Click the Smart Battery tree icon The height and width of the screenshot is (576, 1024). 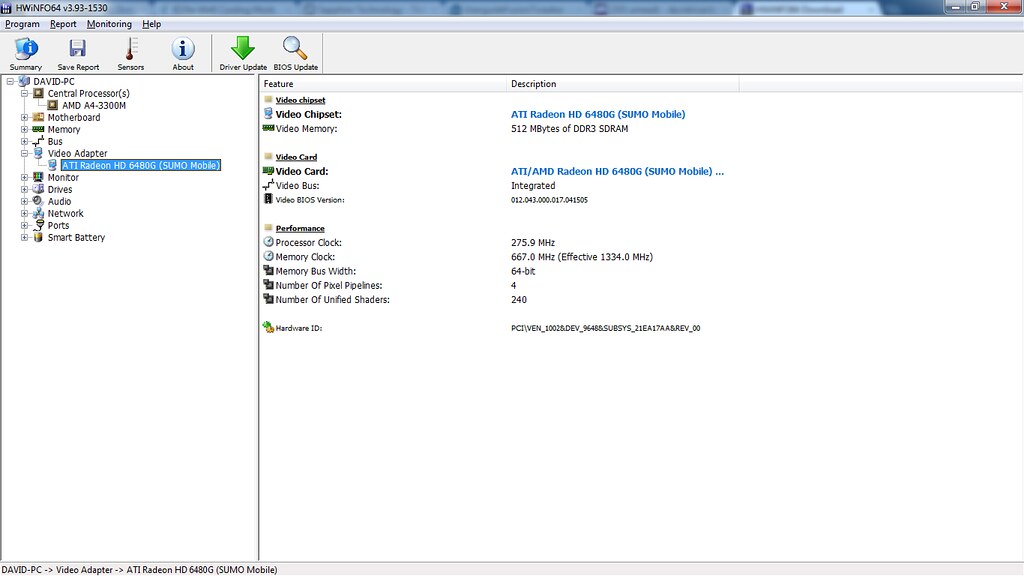pos(39,237)
